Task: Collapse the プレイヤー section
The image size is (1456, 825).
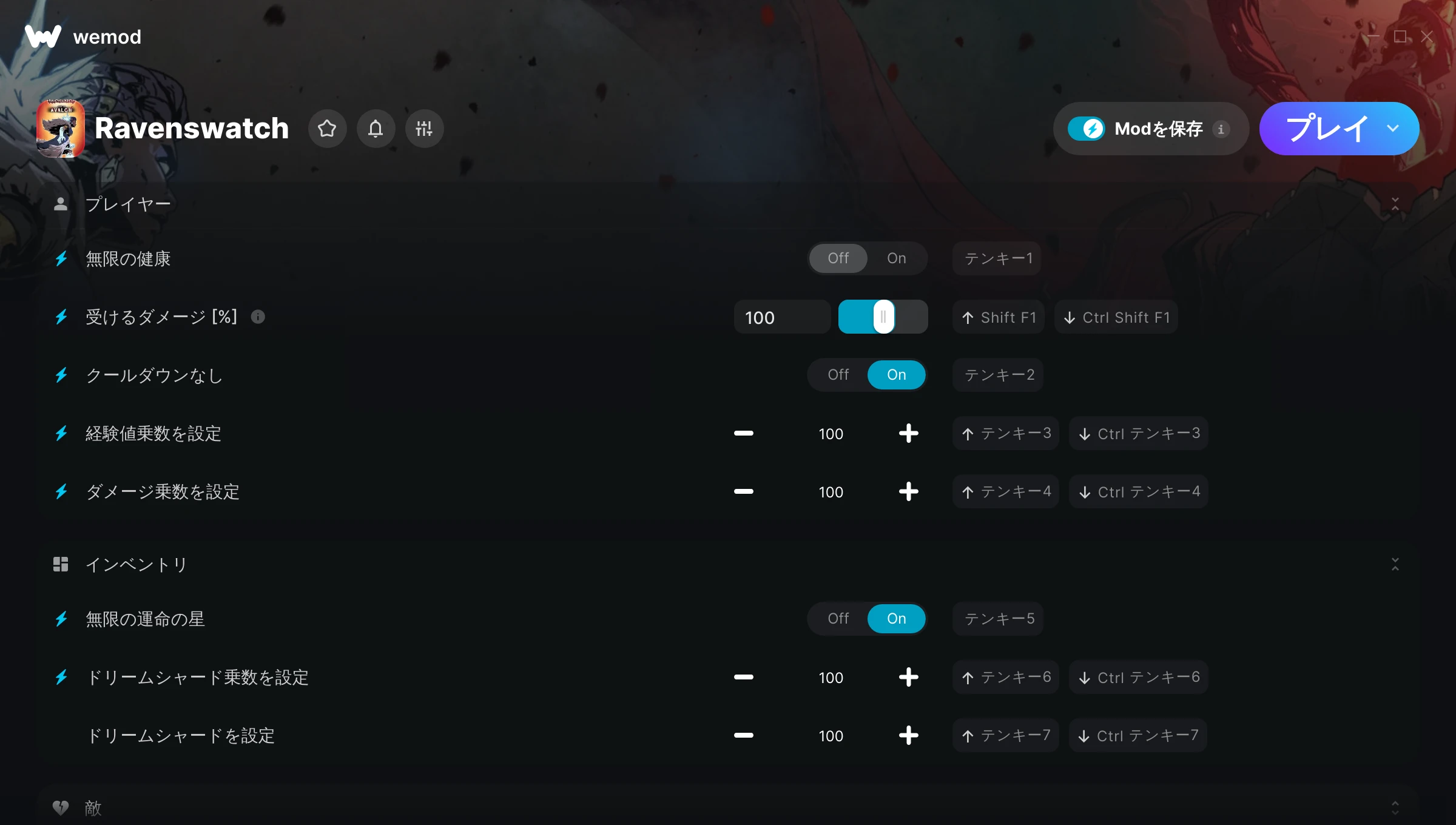Action: click(x=1395, y=204)
